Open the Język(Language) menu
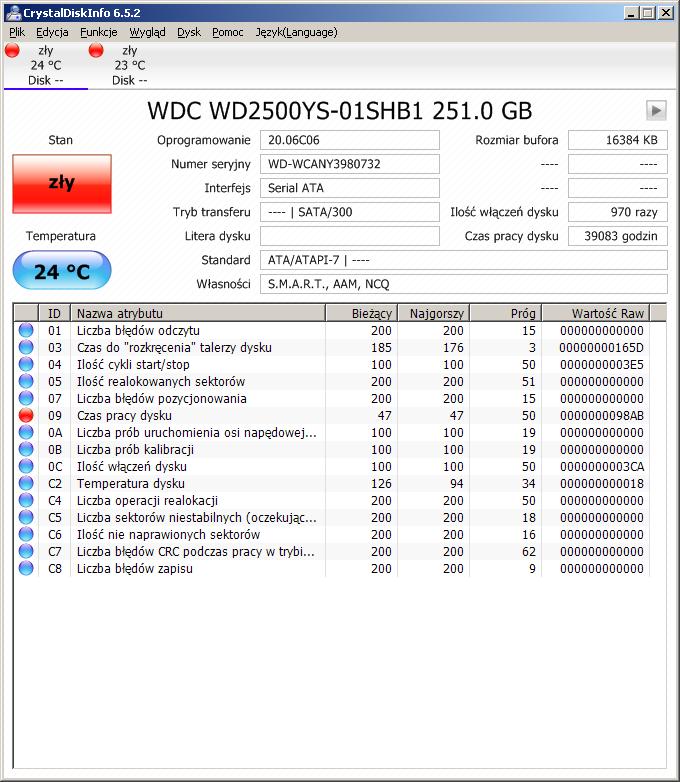 296,32
